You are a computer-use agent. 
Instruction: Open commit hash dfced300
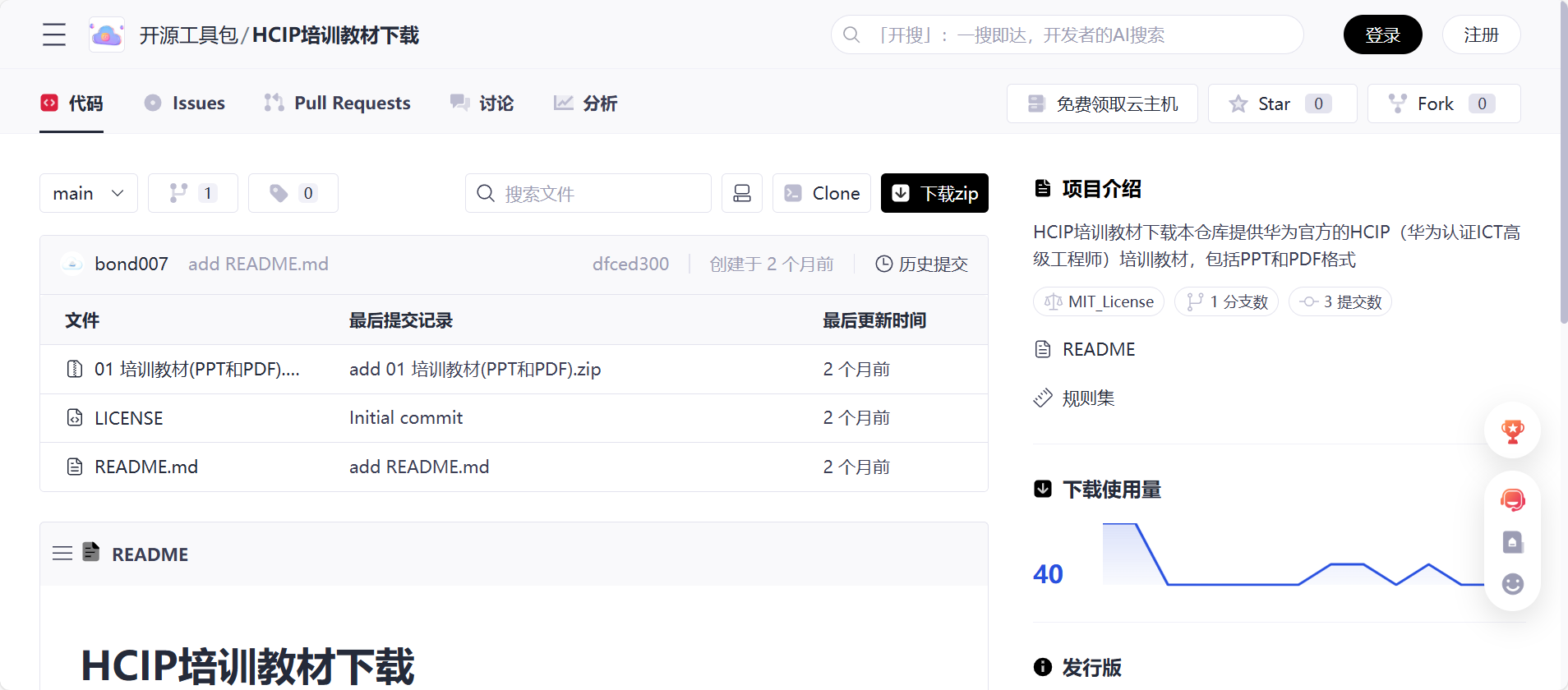pos(630,264)
